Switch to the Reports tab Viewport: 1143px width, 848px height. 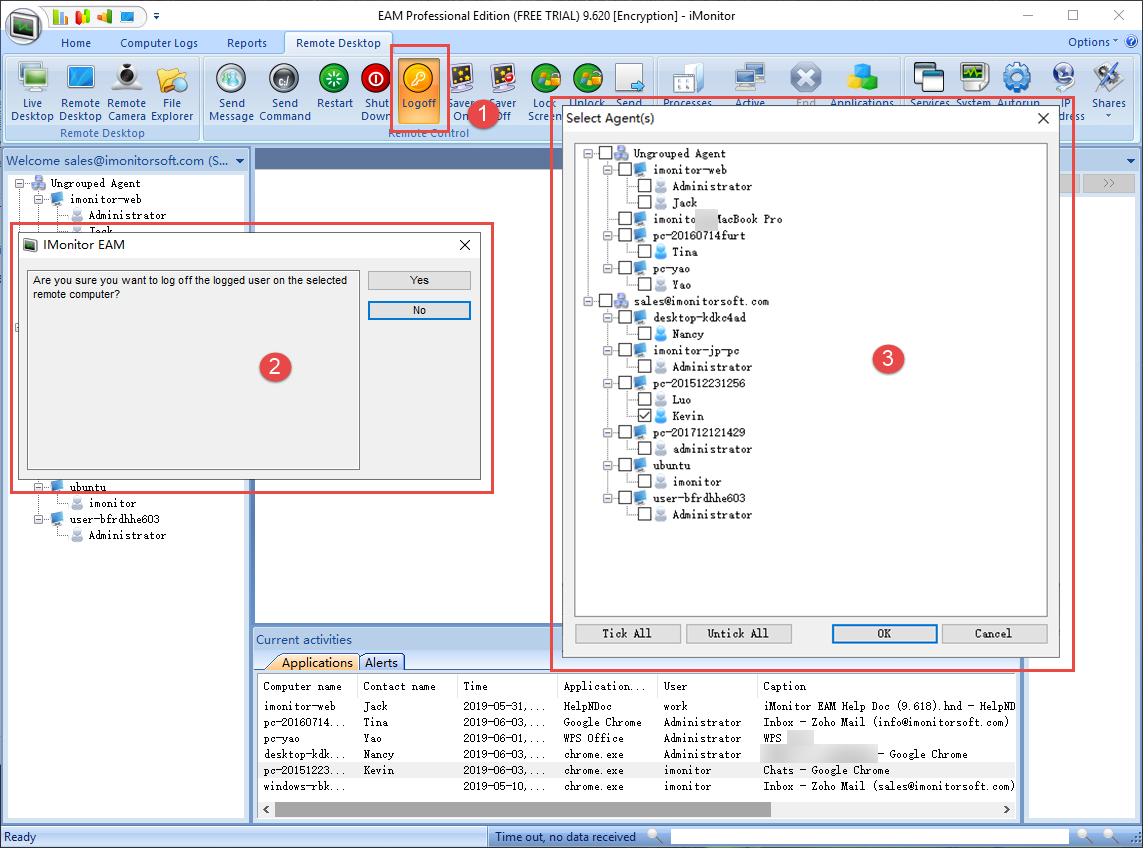coord(246,43)
